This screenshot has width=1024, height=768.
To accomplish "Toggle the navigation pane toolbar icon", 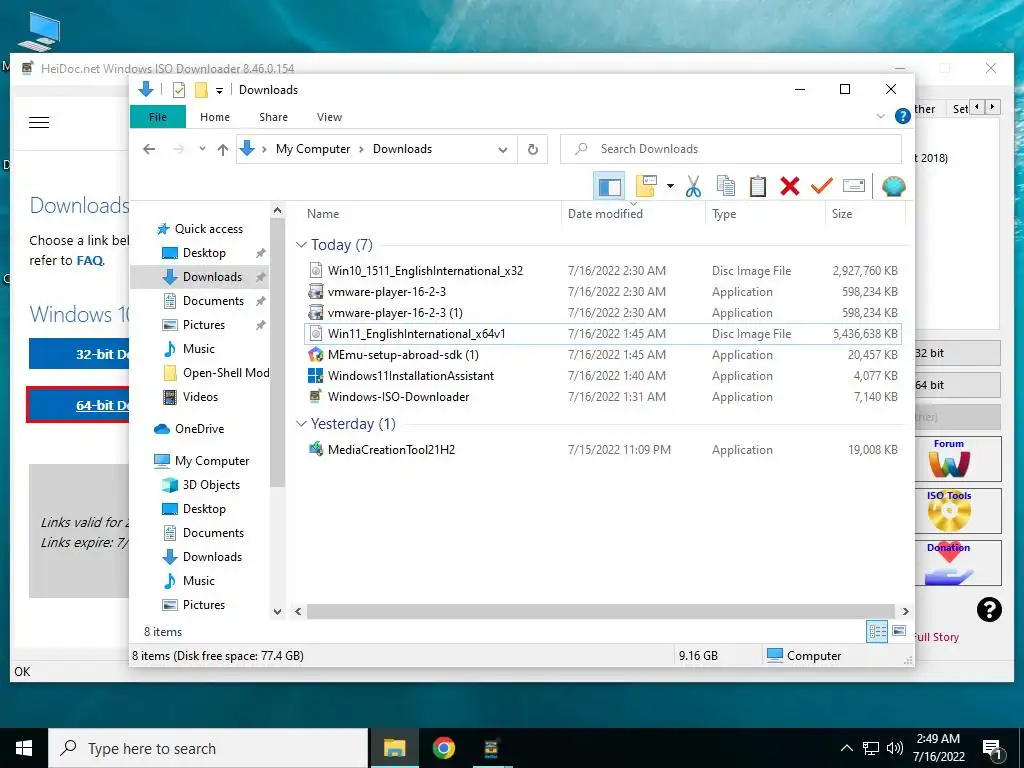I will pyautogui.click(x=609, y=187).
